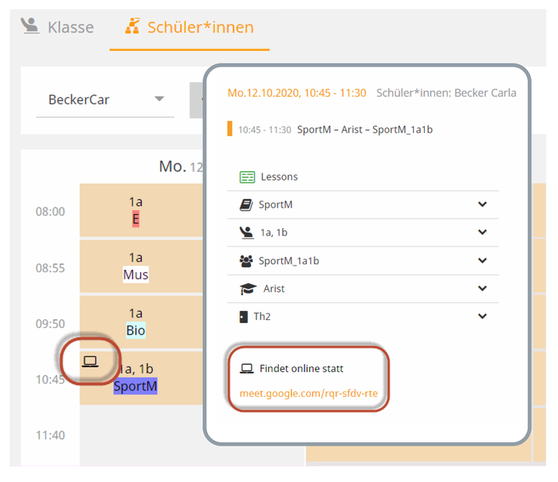This screenshot has height=482, width=558.
Task: Open the BeckerCar student dropdown
Action: click(x=105, y=100)
